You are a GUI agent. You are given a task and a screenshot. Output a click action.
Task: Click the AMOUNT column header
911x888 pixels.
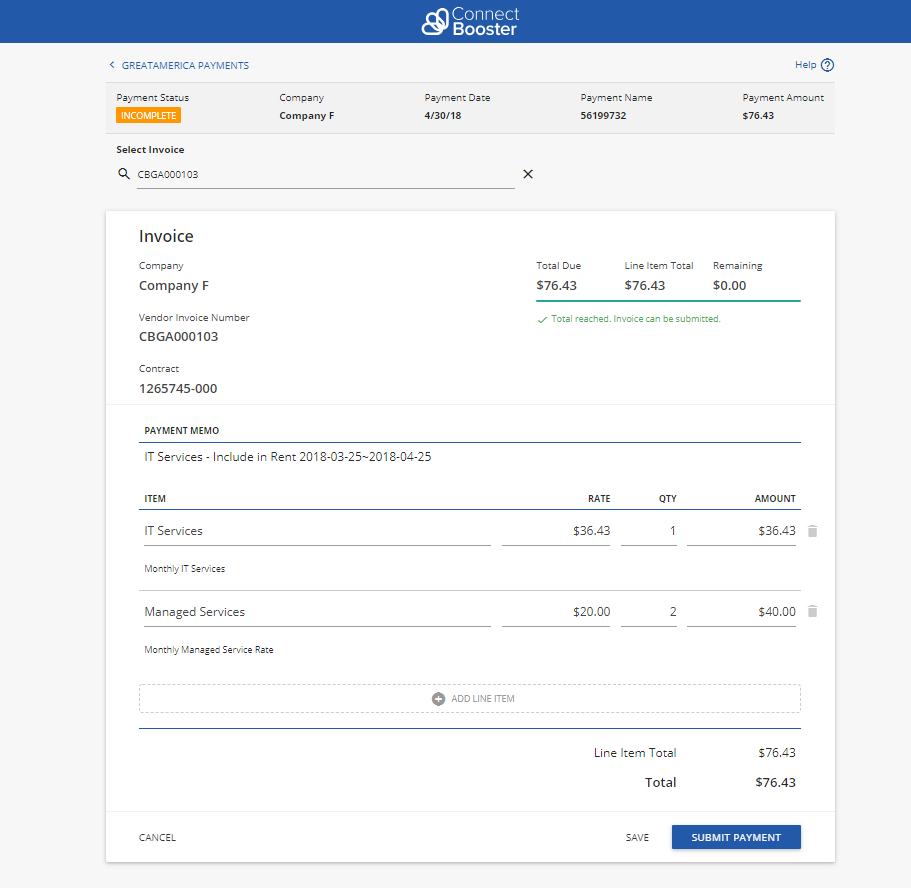click(x=775, y=499)
